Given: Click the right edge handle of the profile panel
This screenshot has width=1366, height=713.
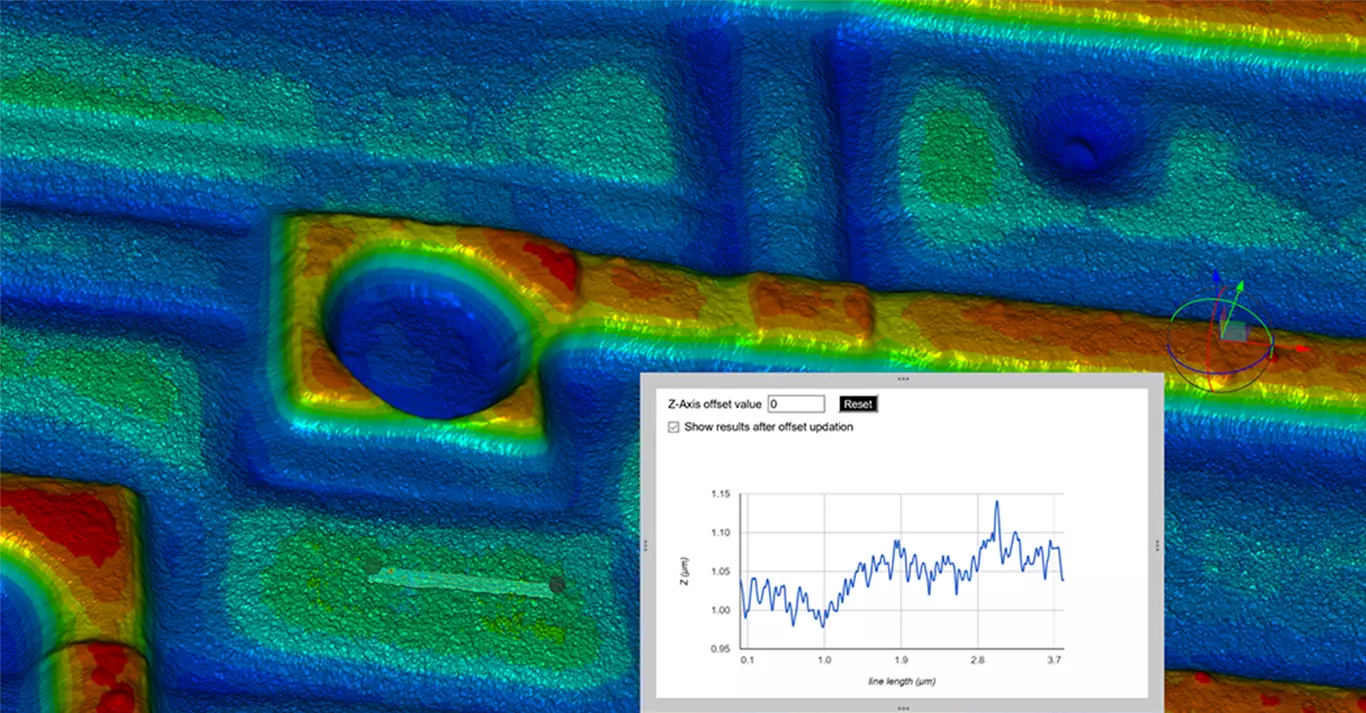Looking at the screenshot, I should 1158,545.
